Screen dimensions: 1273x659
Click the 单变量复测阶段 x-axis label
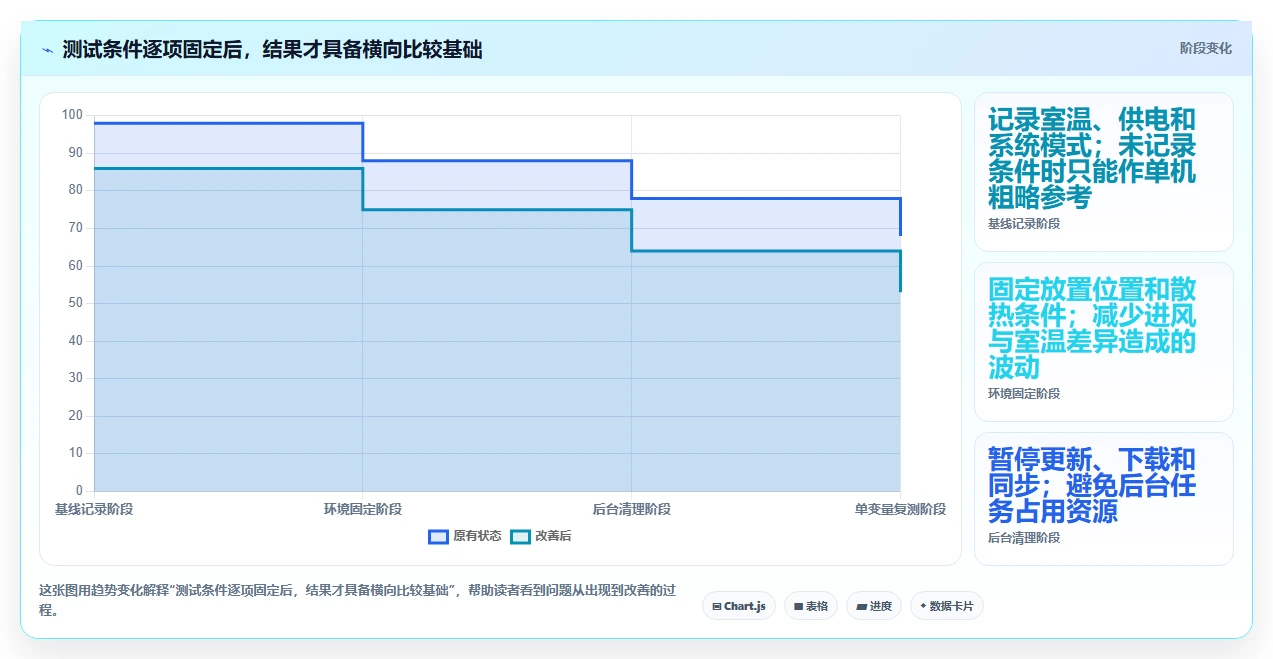point(900,509)
